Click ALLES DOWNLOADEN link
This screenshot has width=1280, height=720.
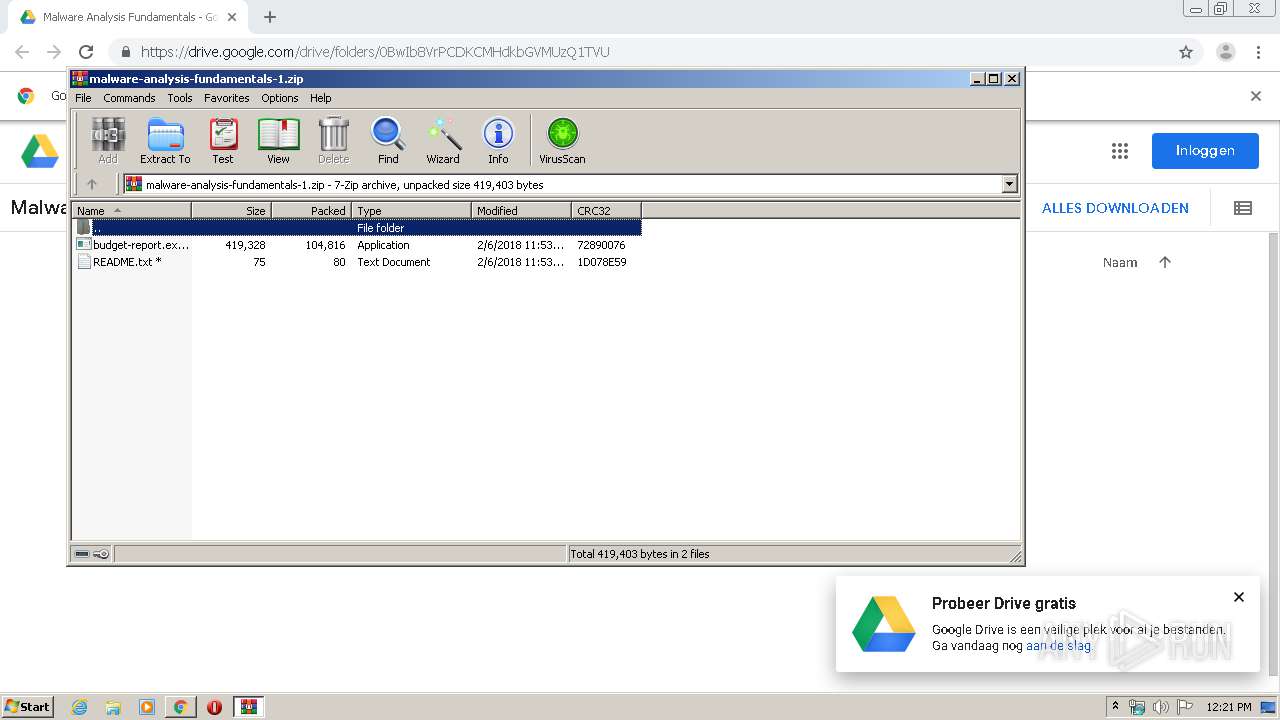click(1115, 208)
